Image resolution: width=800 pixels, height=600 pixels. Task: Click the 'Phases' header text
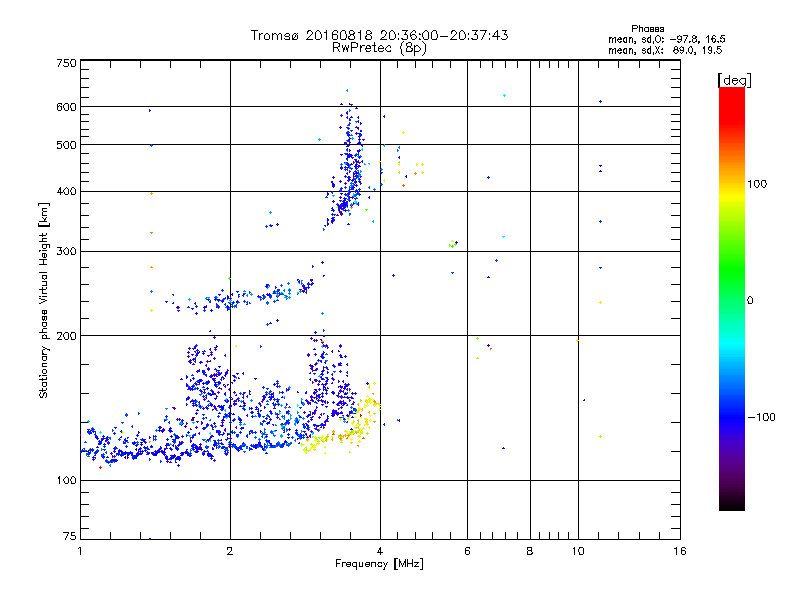pos(647,29)
